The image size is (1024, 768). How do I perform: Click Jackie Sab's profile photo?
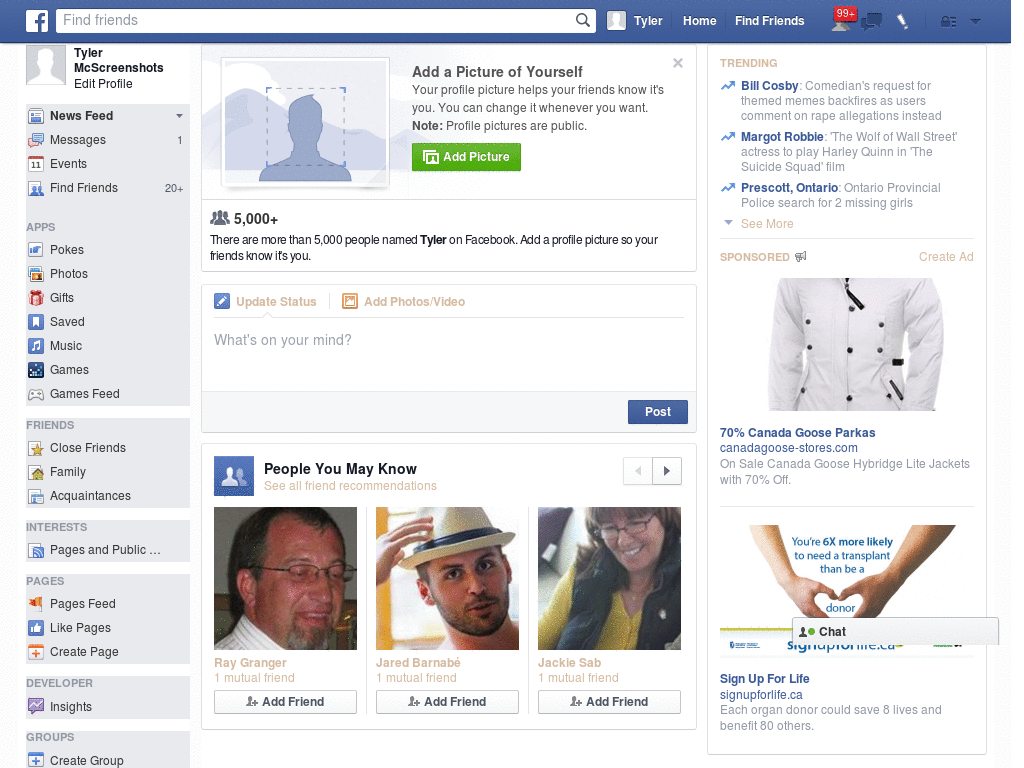[x=609, y=579]
